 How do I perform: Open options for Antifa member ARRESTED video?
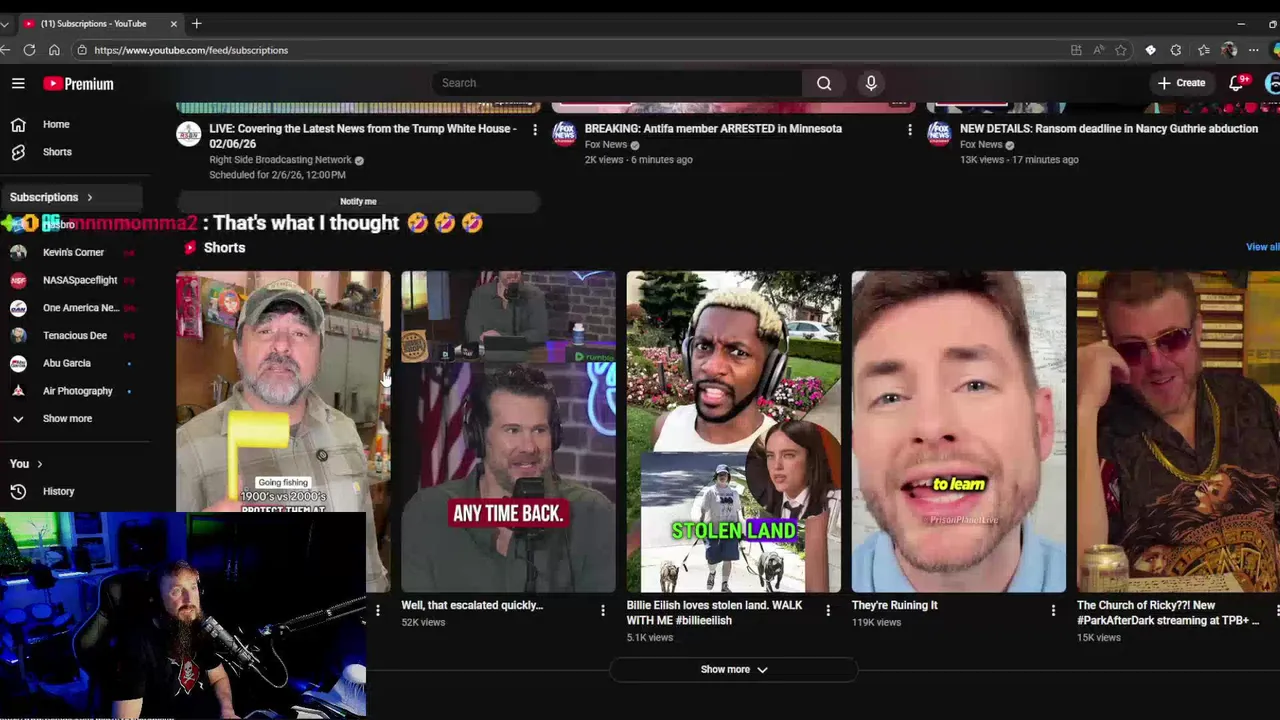[x=910, y=130]
